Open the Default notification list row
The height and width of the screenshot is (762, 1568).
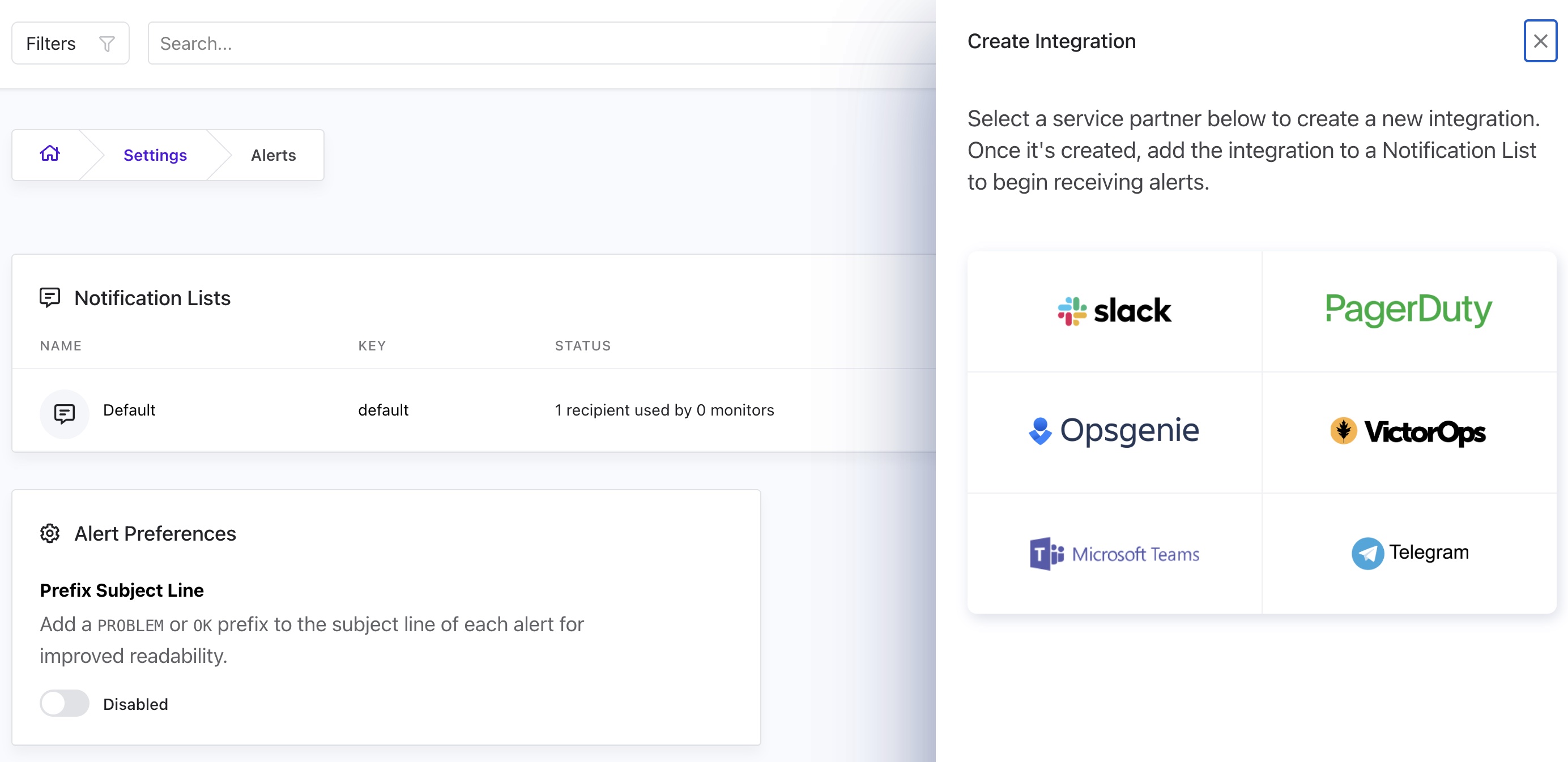(474, 410)
